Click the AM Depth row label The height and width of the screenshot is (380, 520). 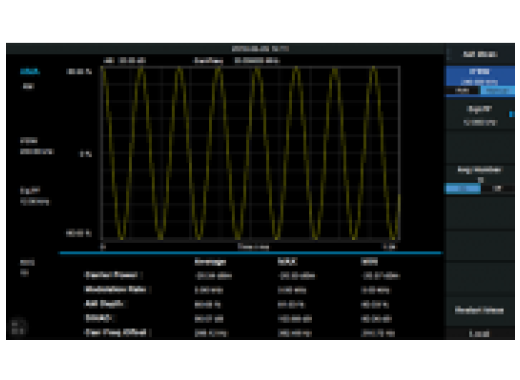click(104, 304)
